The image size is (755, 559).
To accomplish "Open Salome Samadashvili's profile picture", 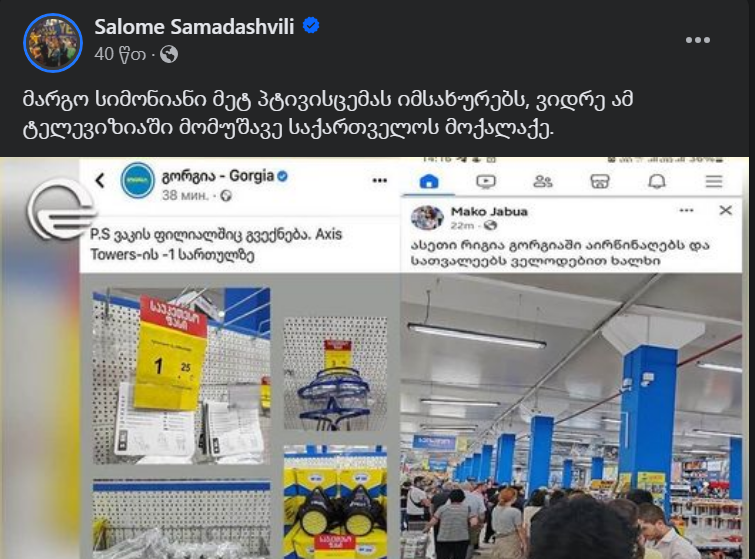I will (x=53, y=43).
